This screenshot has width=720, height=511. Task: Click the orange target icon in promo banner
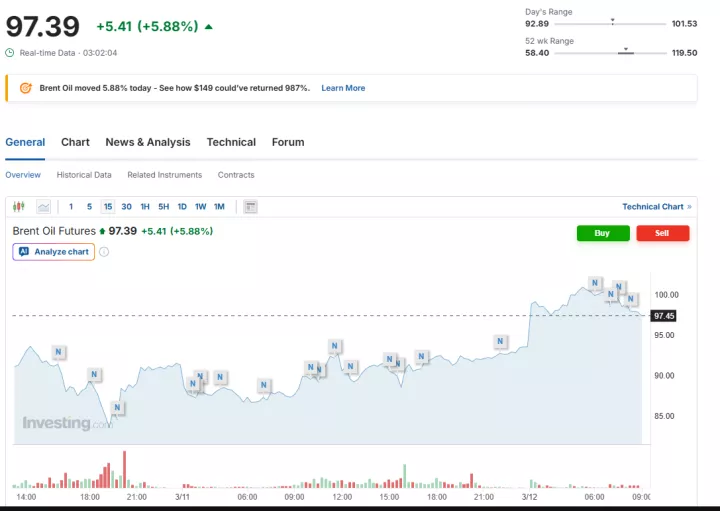pyautogui.click(x=26, y=88)
